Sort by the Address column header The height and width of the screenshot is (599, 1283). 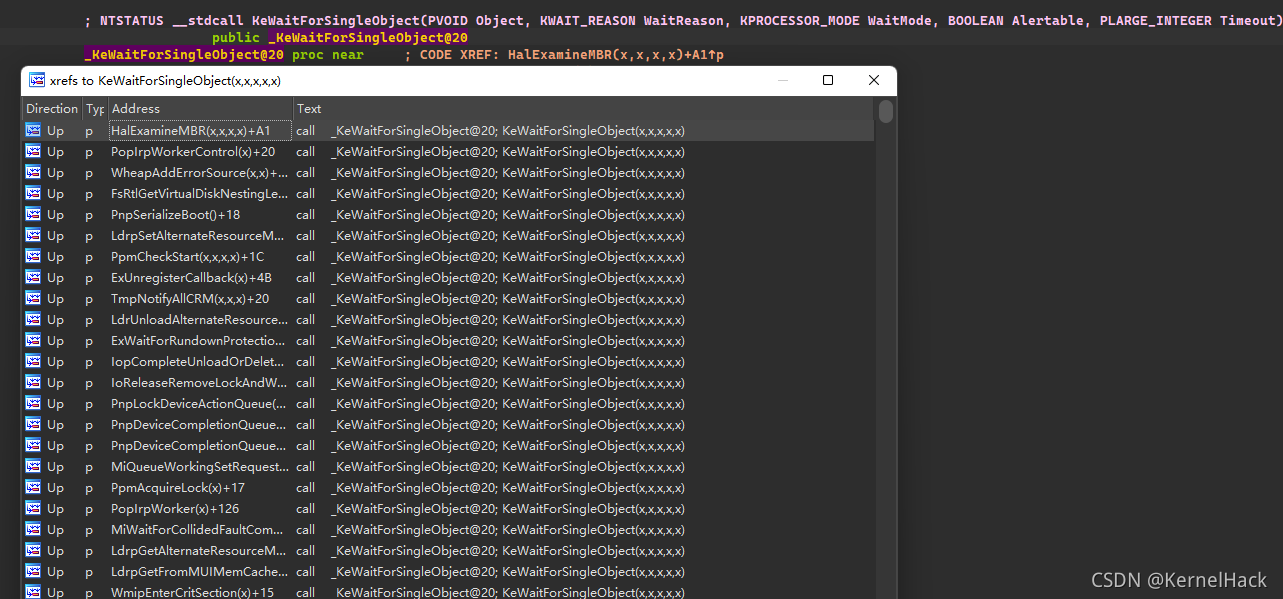199,108
